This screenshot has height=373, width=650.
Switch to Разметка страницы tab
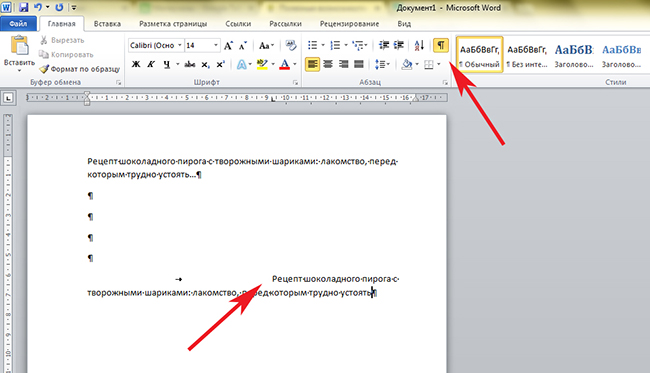173,24
